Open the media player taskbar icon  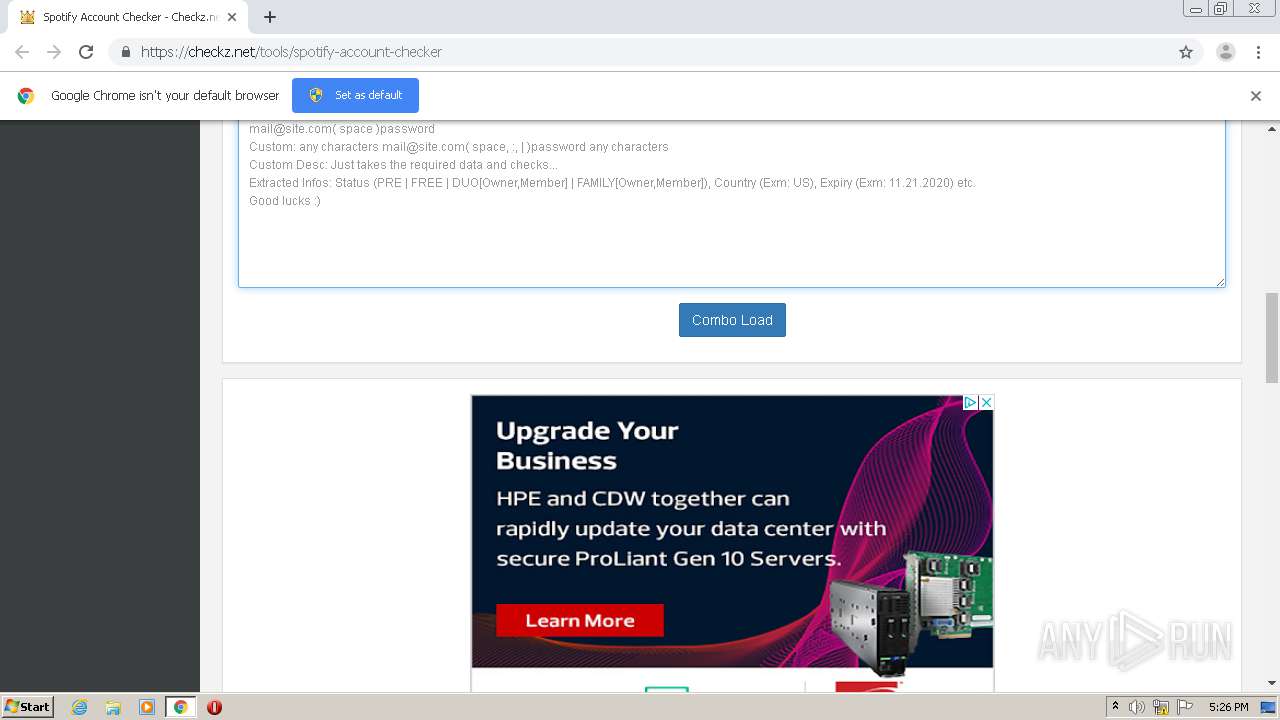[x=147, y=707]
